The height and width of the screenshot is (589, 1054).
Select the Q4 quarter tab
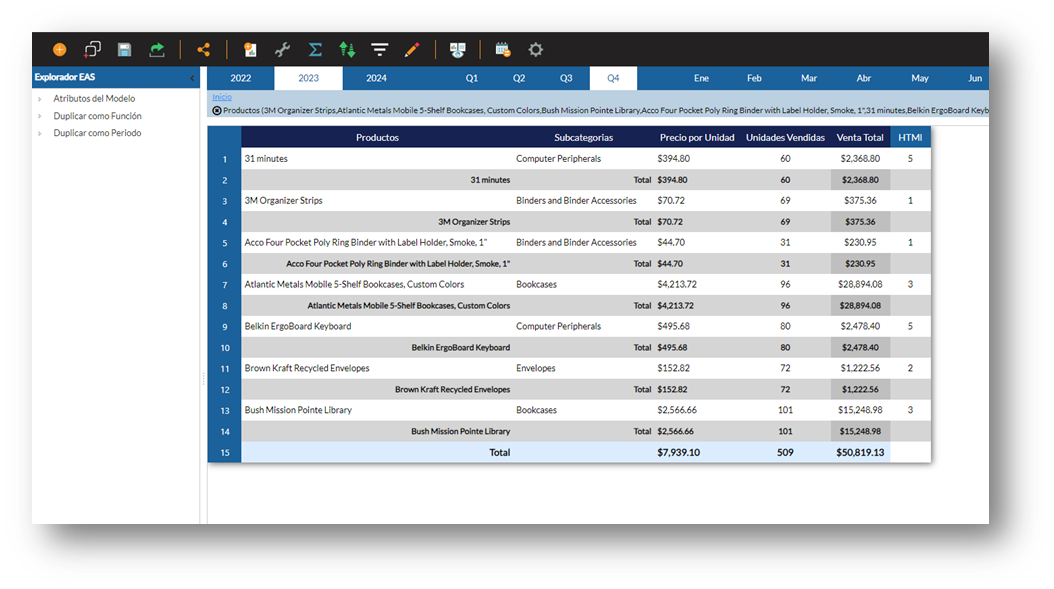(x=613, y=78)
